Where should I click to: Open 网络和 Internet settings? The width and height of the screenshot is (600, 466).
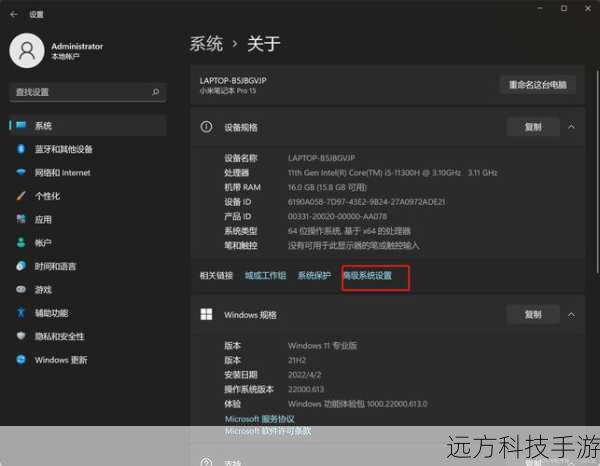[x=88, y=173]
